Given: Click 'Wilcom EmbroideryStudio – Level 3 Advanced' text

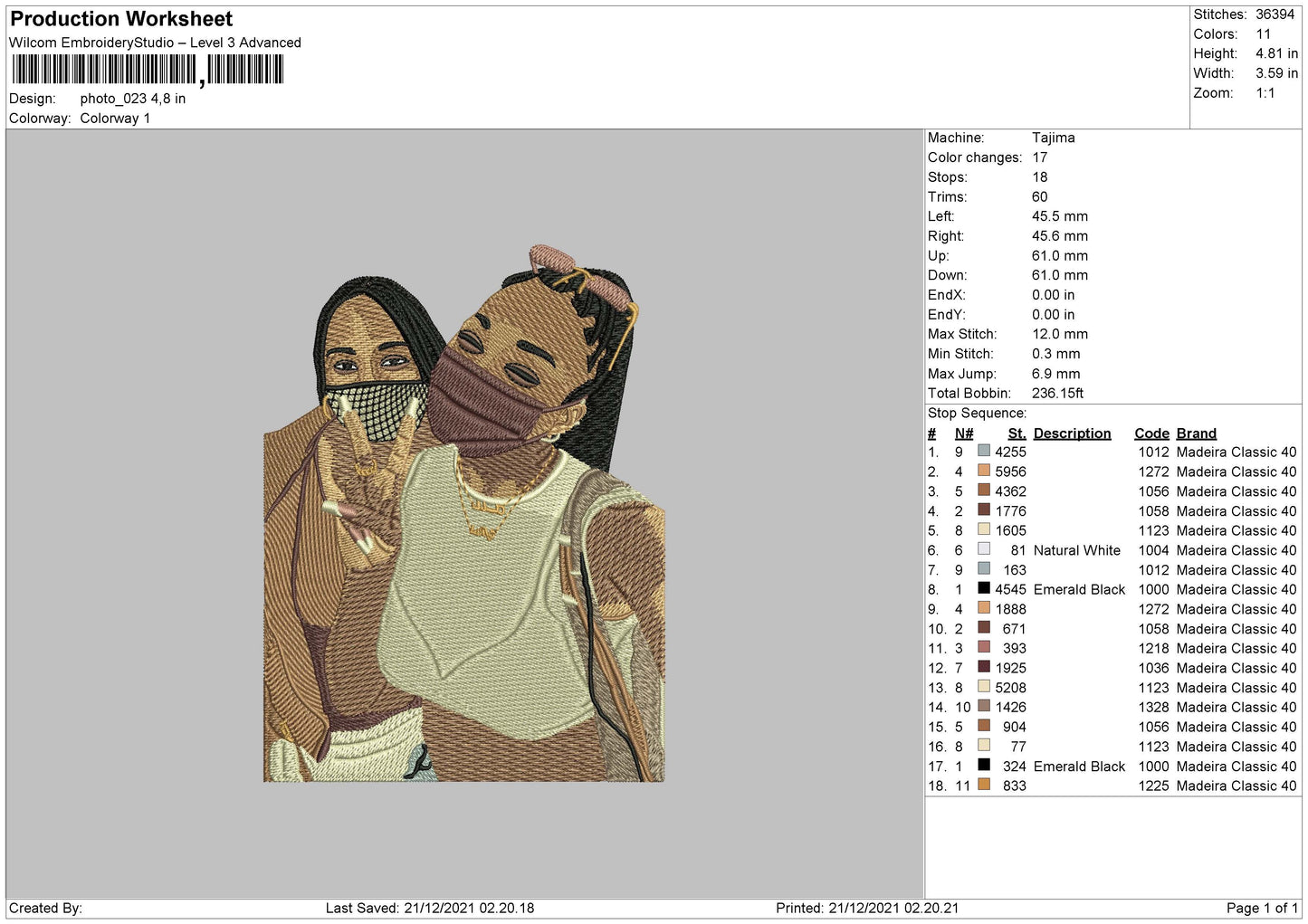Looking at the screenshot, I should point(155,43).
